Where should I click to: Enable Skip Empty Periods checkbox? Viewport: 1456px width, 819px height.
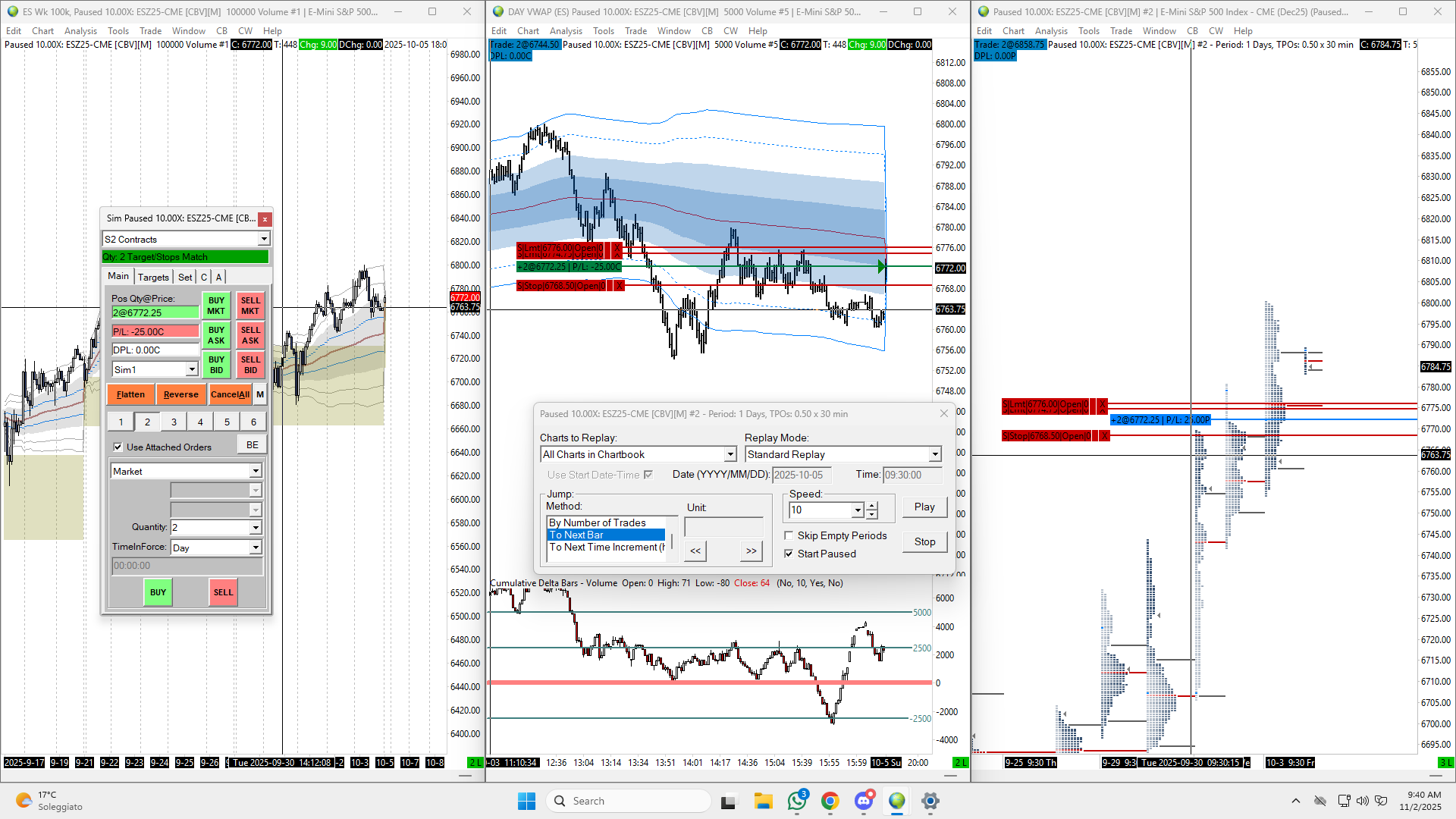click(x=789, y=535)
